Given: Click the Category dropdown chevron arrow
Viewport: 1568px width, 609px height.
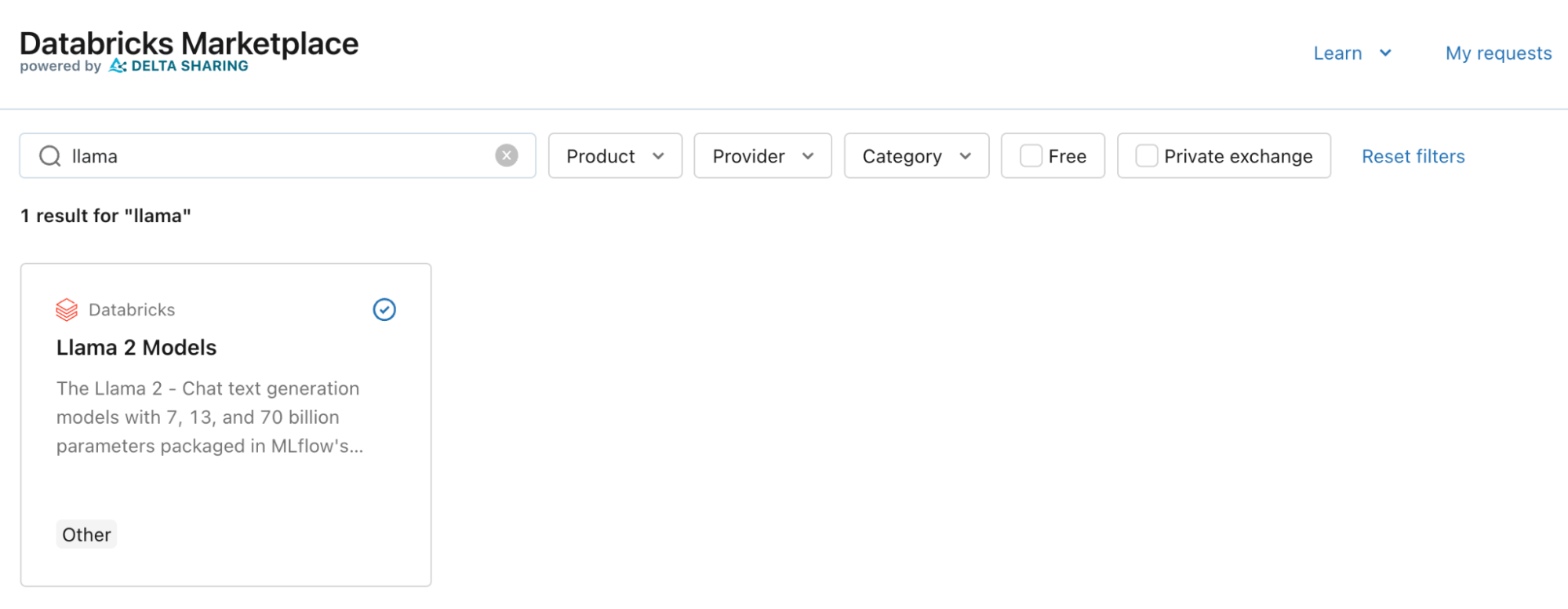Looking at the screenshot, I should click(x=965, y=156).
